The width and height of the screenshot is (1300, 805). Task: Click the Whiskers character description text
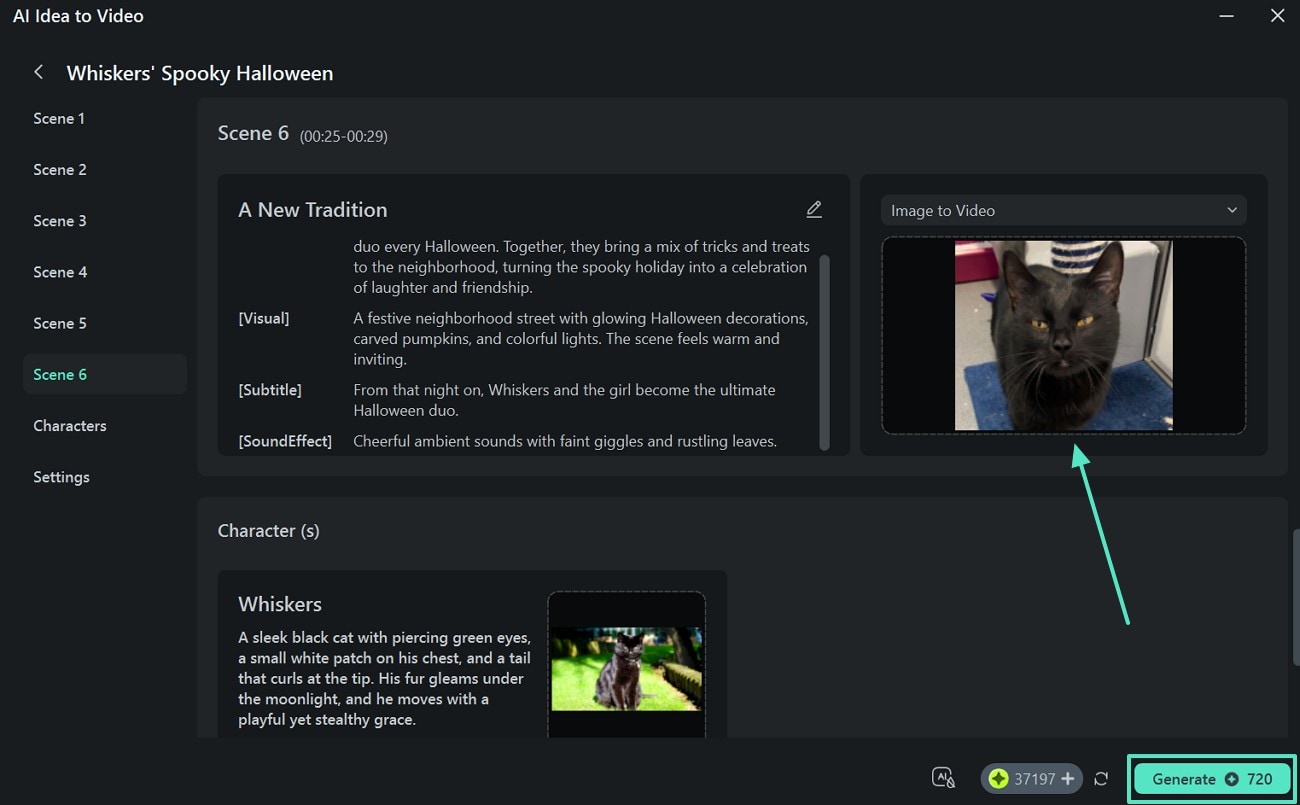click(x=385, y=679)
